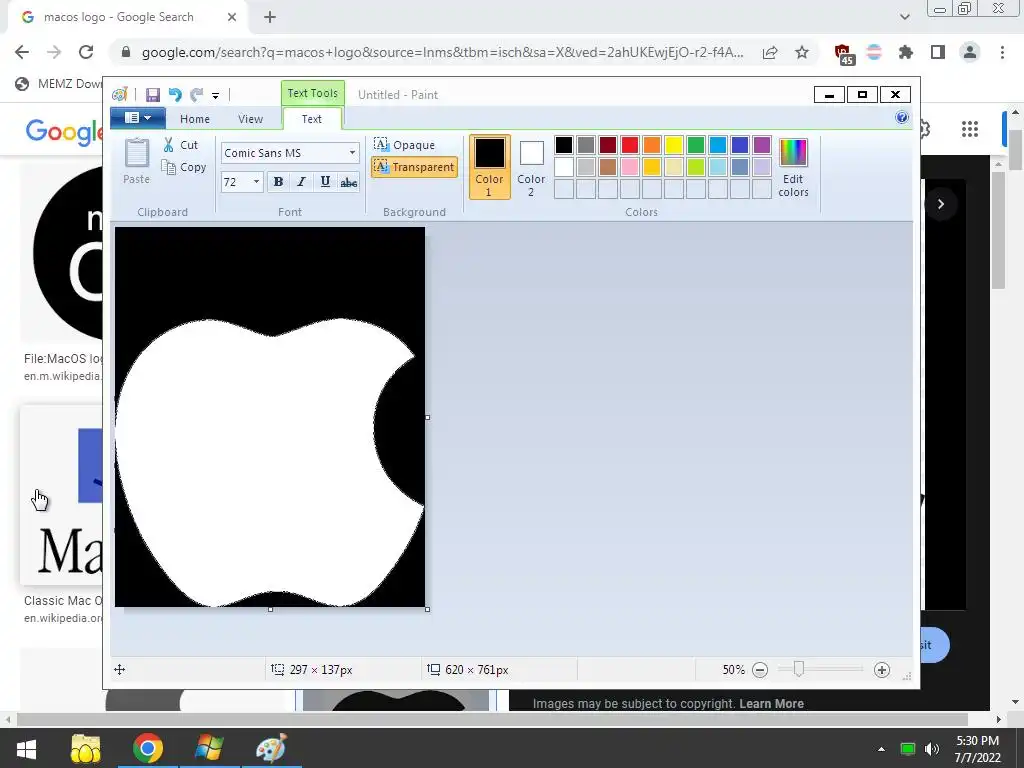Viewport: 1024px width, 768px height.
Task: Bookmark this page with the star icon
Action: (802, 52)
